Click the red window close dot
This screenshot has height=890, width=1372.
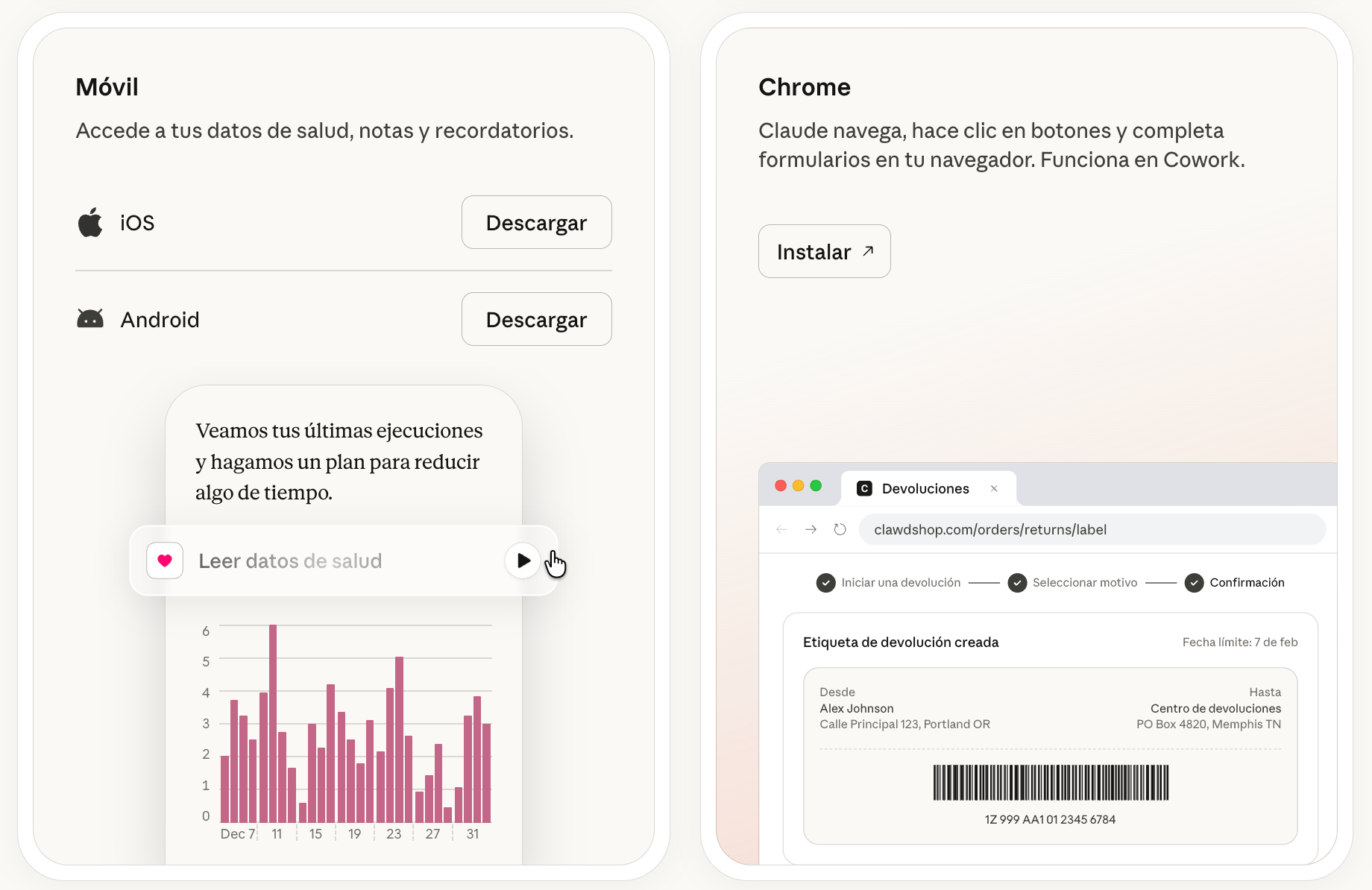click(x=781, y=486)
